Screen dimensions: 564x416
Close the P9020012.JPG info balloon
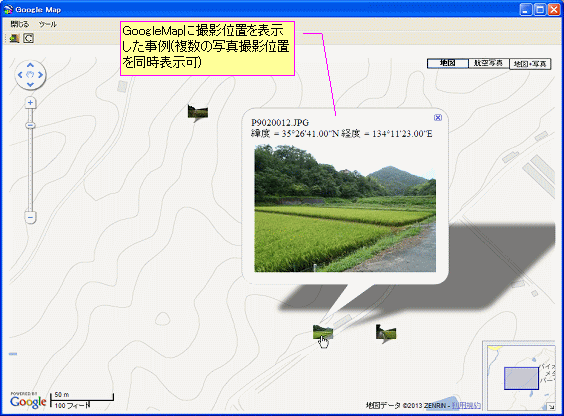click(438, 118)
